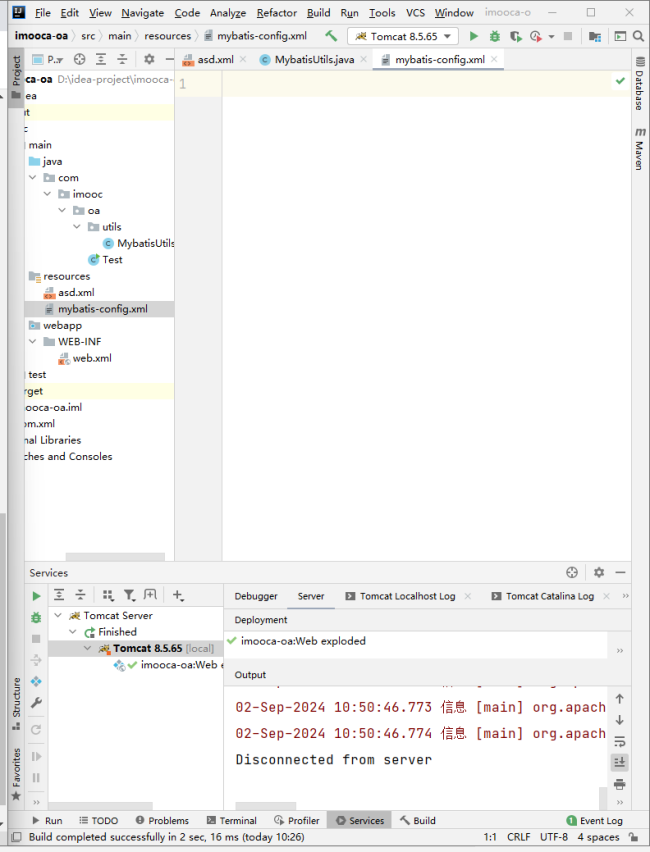This screenshot has height=852, width=650.
Task: Click Add Service plus icon
Action: point(178,595)
